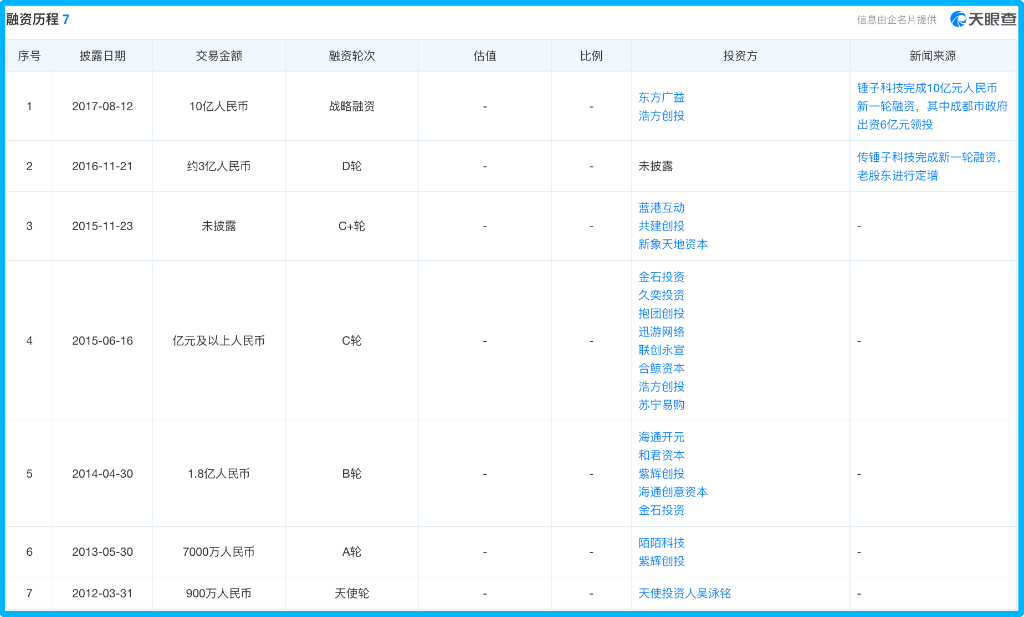Open investor link 蓝港互动
1024x617 pixels.
coord(661,208)
